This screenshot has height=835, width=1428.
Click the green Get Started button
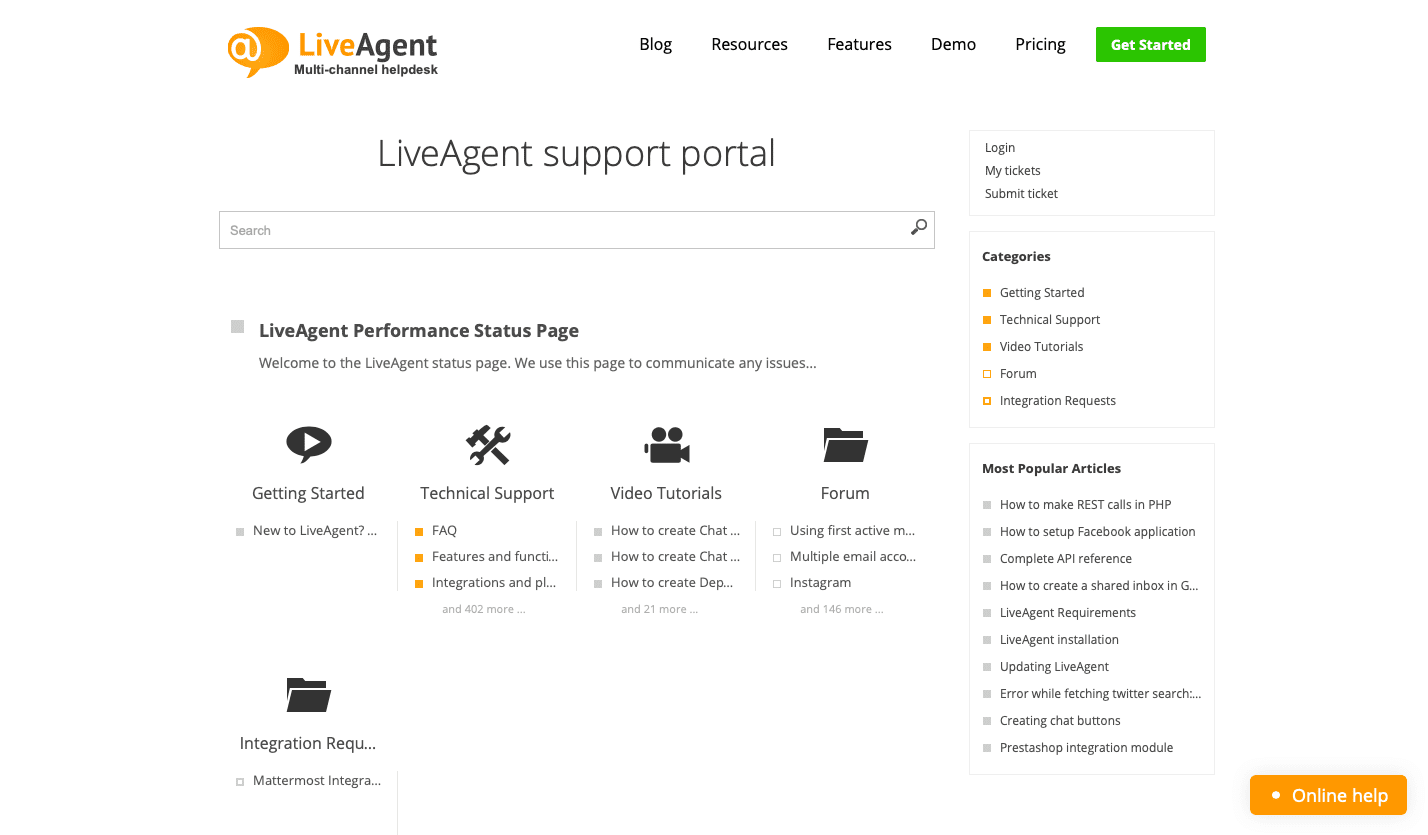point(1151,45)
